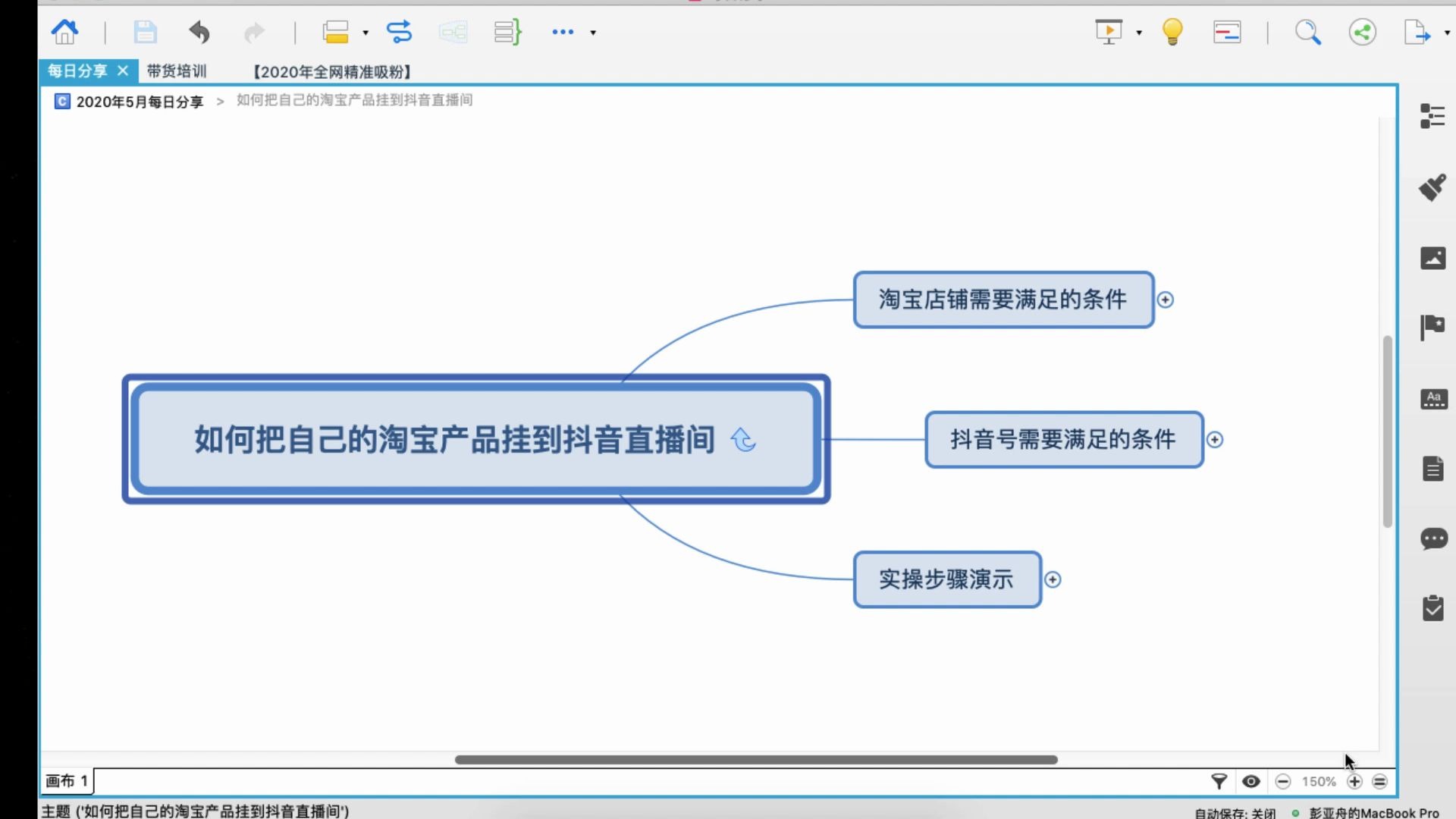Image resolution: width=1456 pixels, height=819 pixels.
Task: Open the format brush panel
Action: click(x=1432, y=187)
